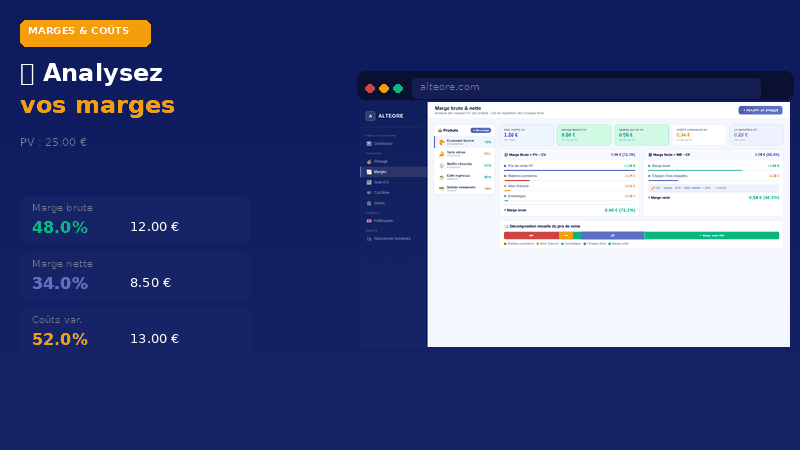Screen dimensions: 800x450
Task: Click the small button beside Produits header
Action: tap(481, 130)
